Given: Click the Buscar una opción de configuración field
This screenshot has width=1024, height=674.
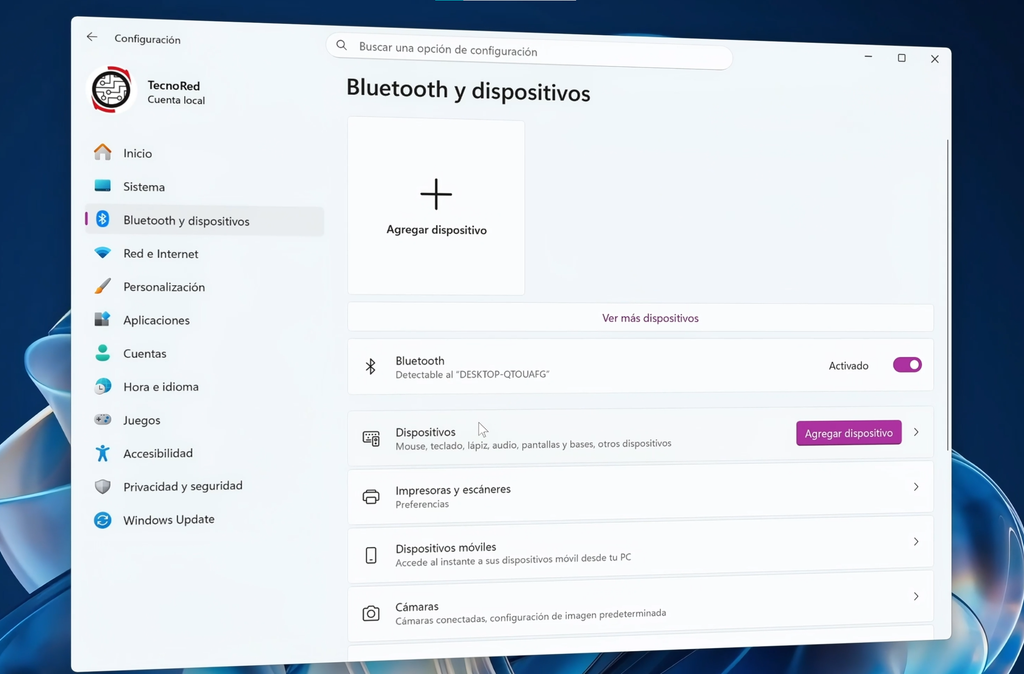Looking at the screenshot, I should click(x=529, y=50).
